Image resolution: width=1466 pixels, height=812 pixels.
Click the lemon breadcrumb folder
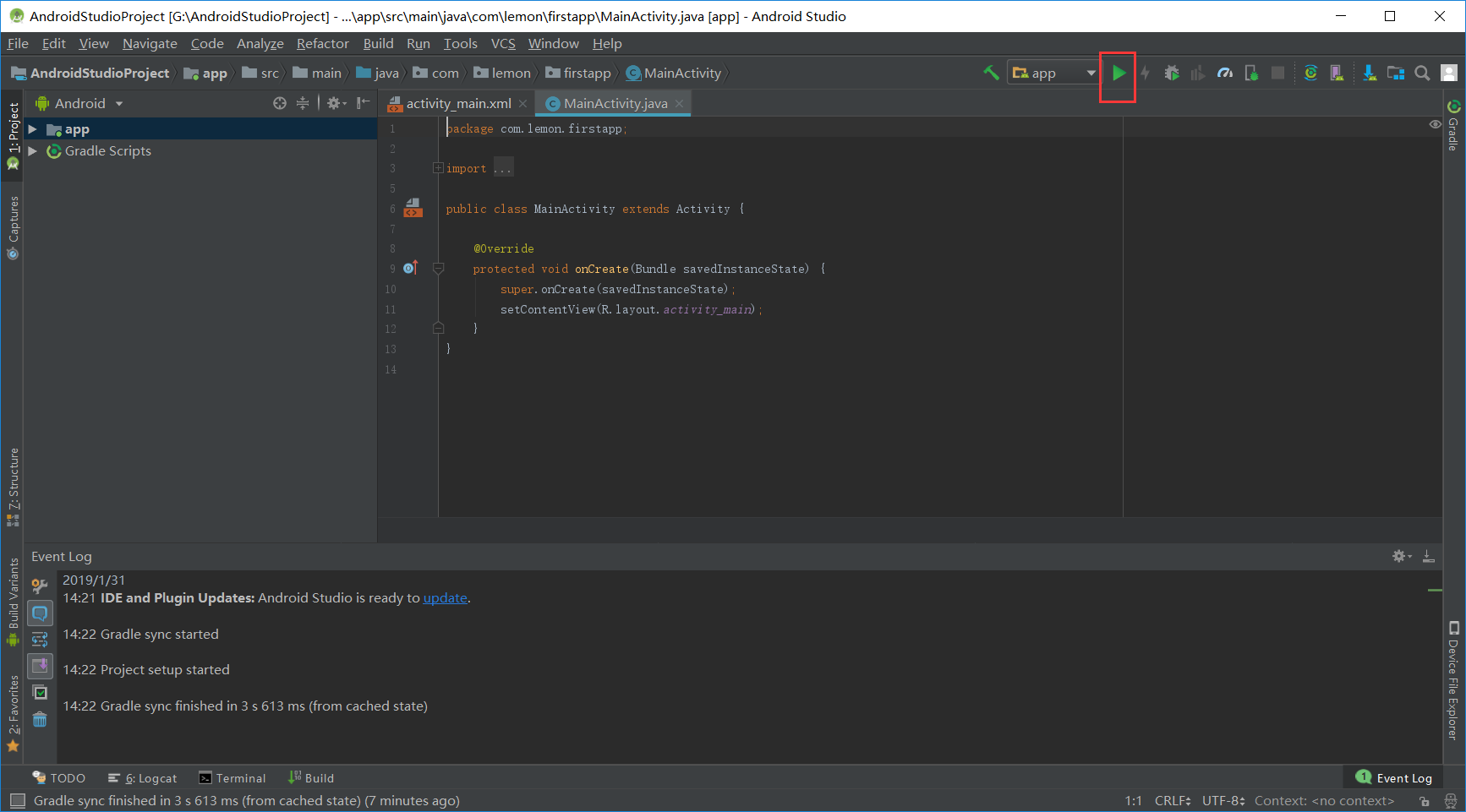click(x=502, y=74)
